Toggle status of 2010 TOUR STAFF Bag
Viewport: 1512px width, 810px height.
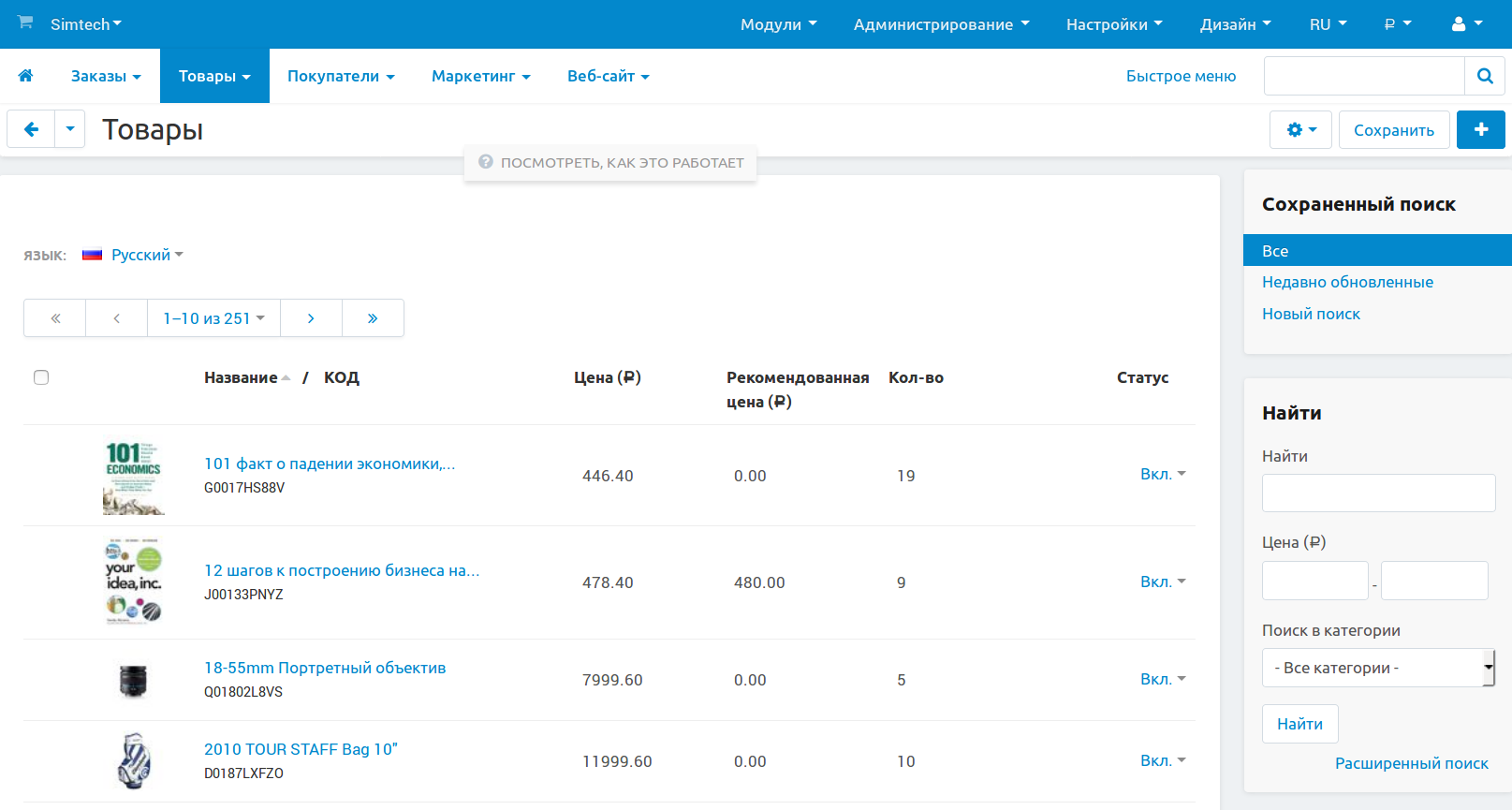click(x=1162, y=760)
